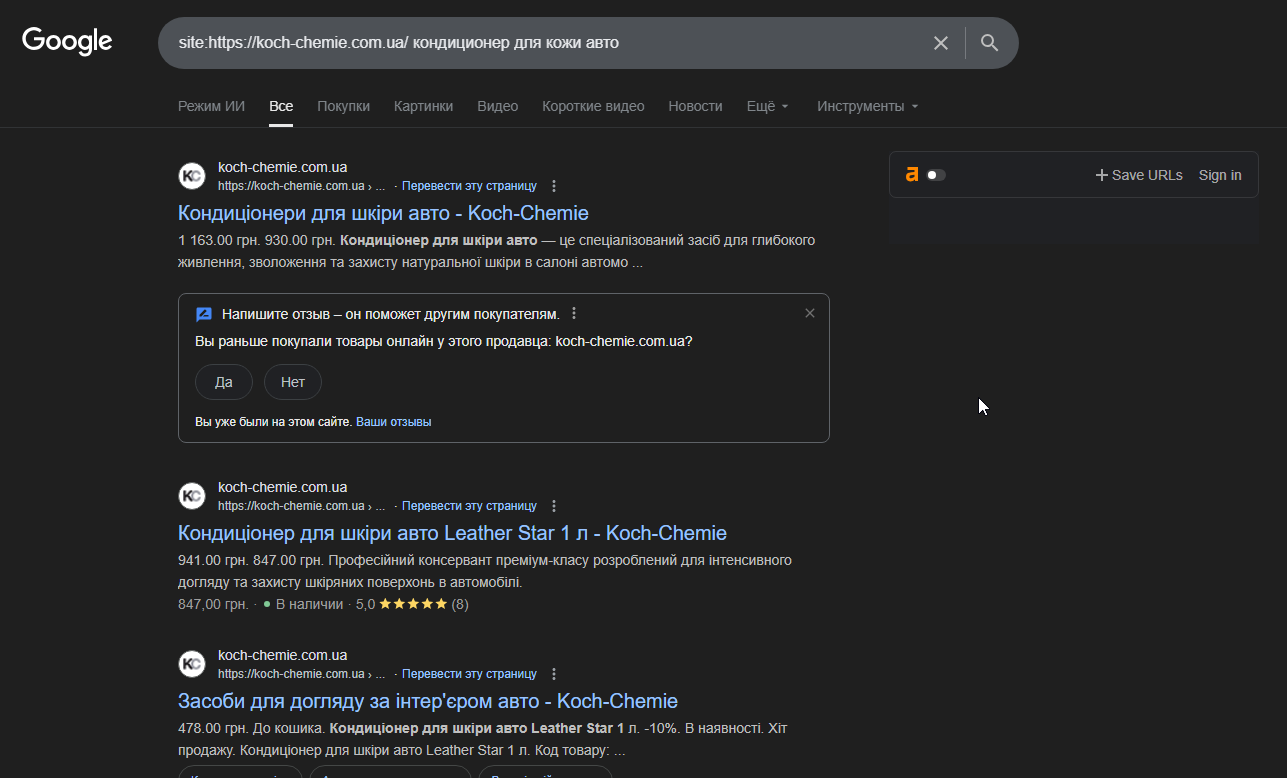1287x778 pixels.
Task: Expand the Ещё dropdown
Action: (x=767, y=106)
